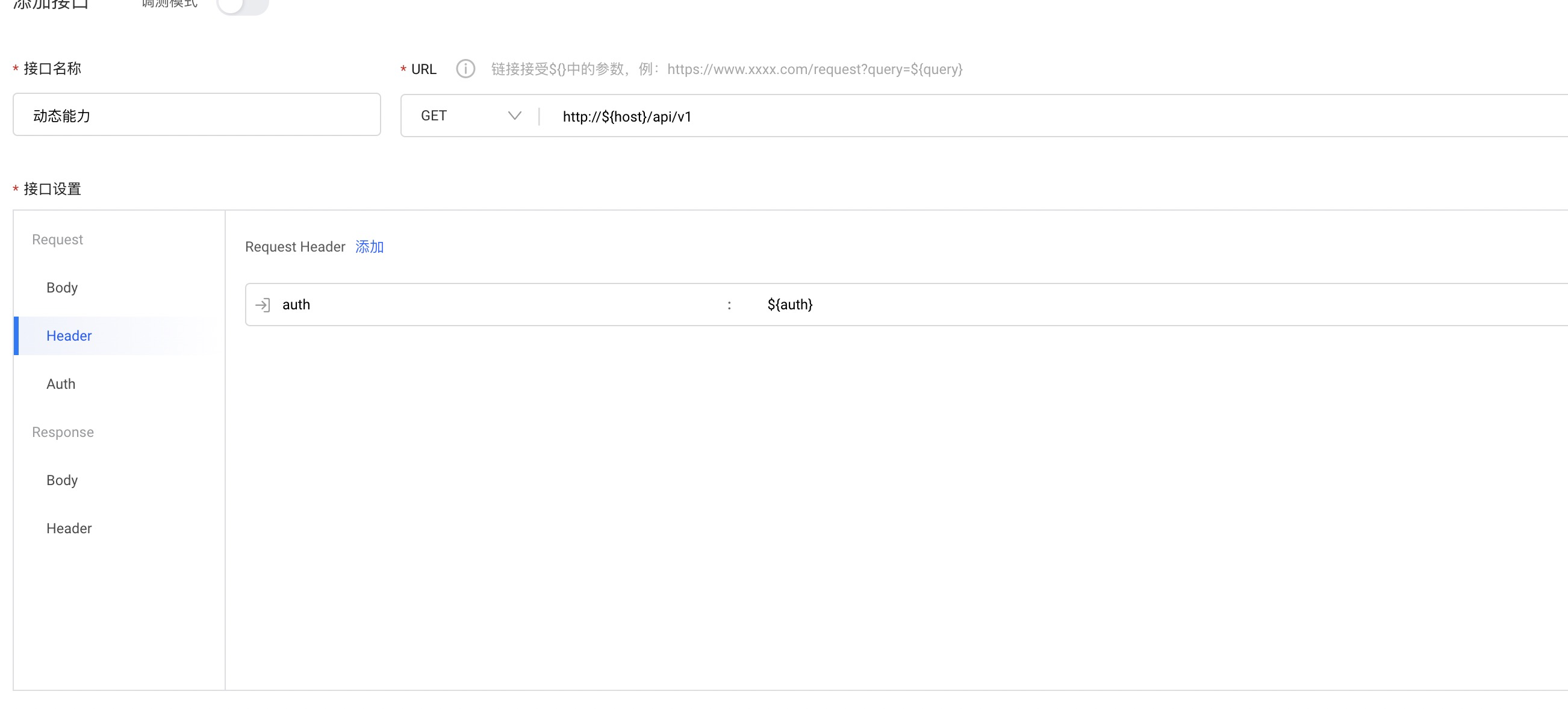
Task: Click the blue 添加 link
Action: (369, 247)
